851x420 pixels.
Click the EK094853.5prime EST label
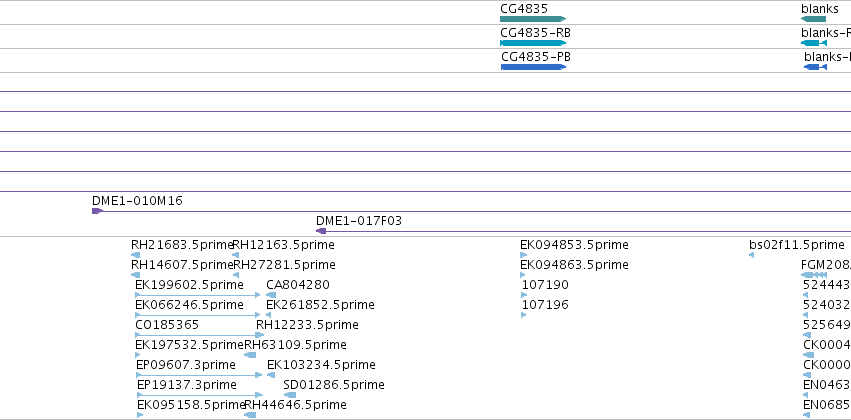pos(574,245)
